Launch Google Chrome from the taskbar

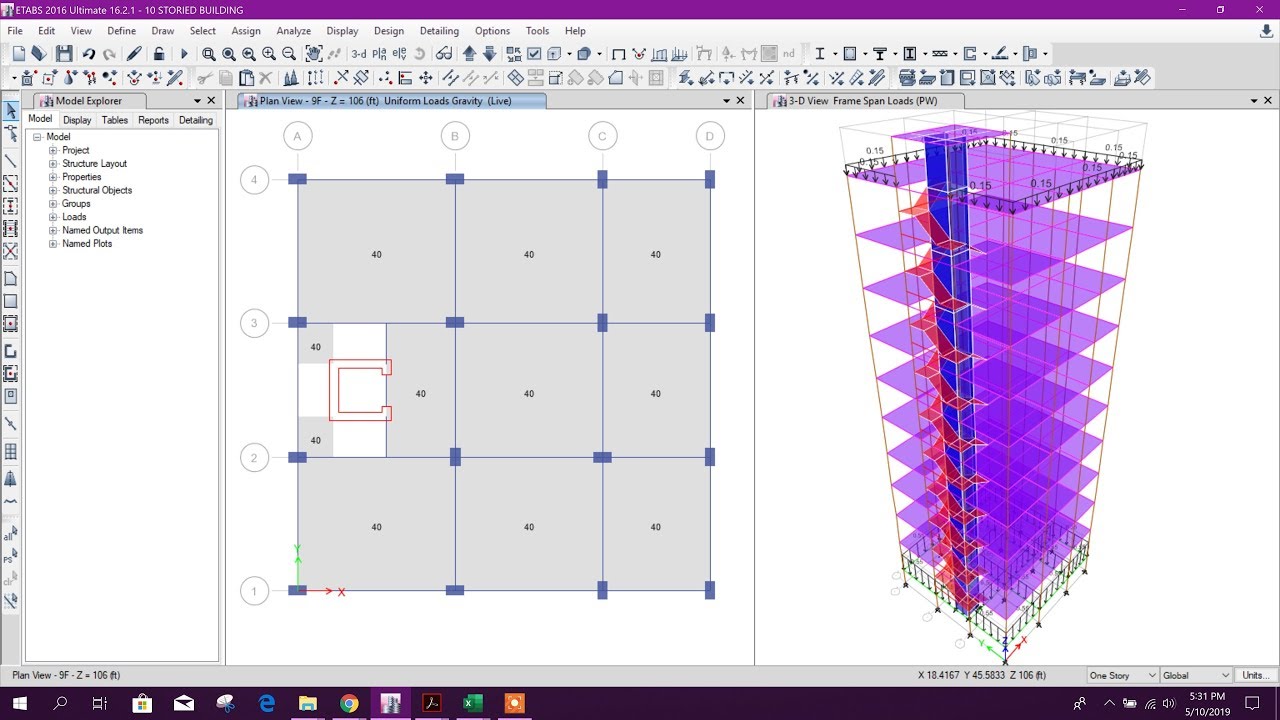tap(349, 705)
